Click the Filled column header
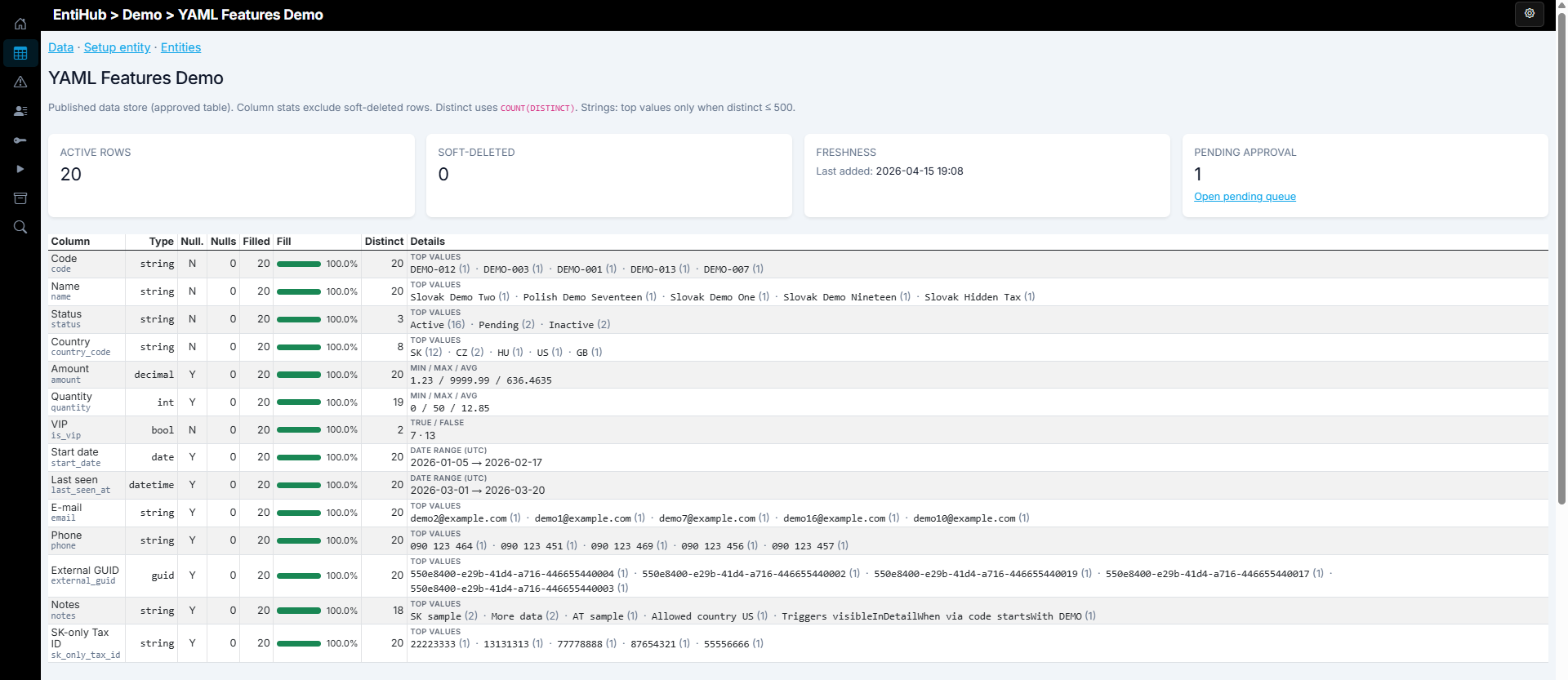 (x=256, y=242)
